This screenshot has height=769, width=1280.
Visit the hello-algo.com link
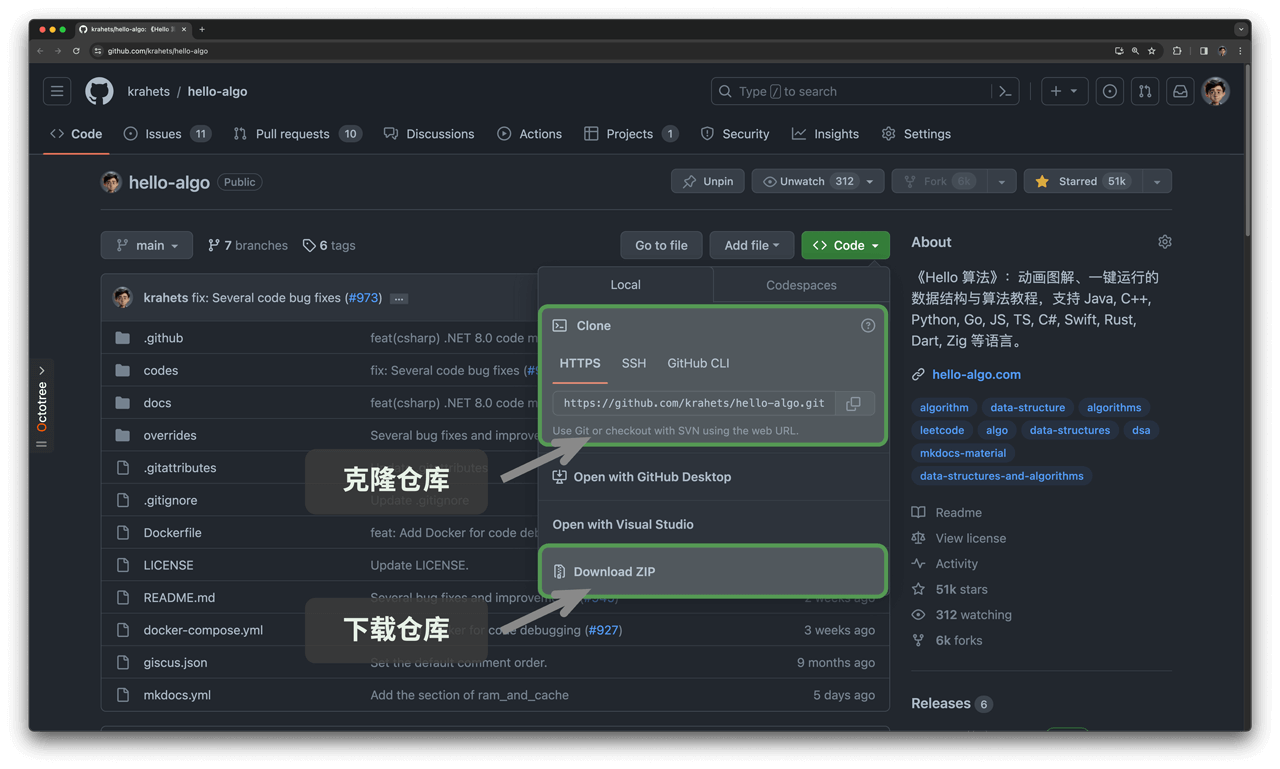pyautogui.click(x=975, y=374)
